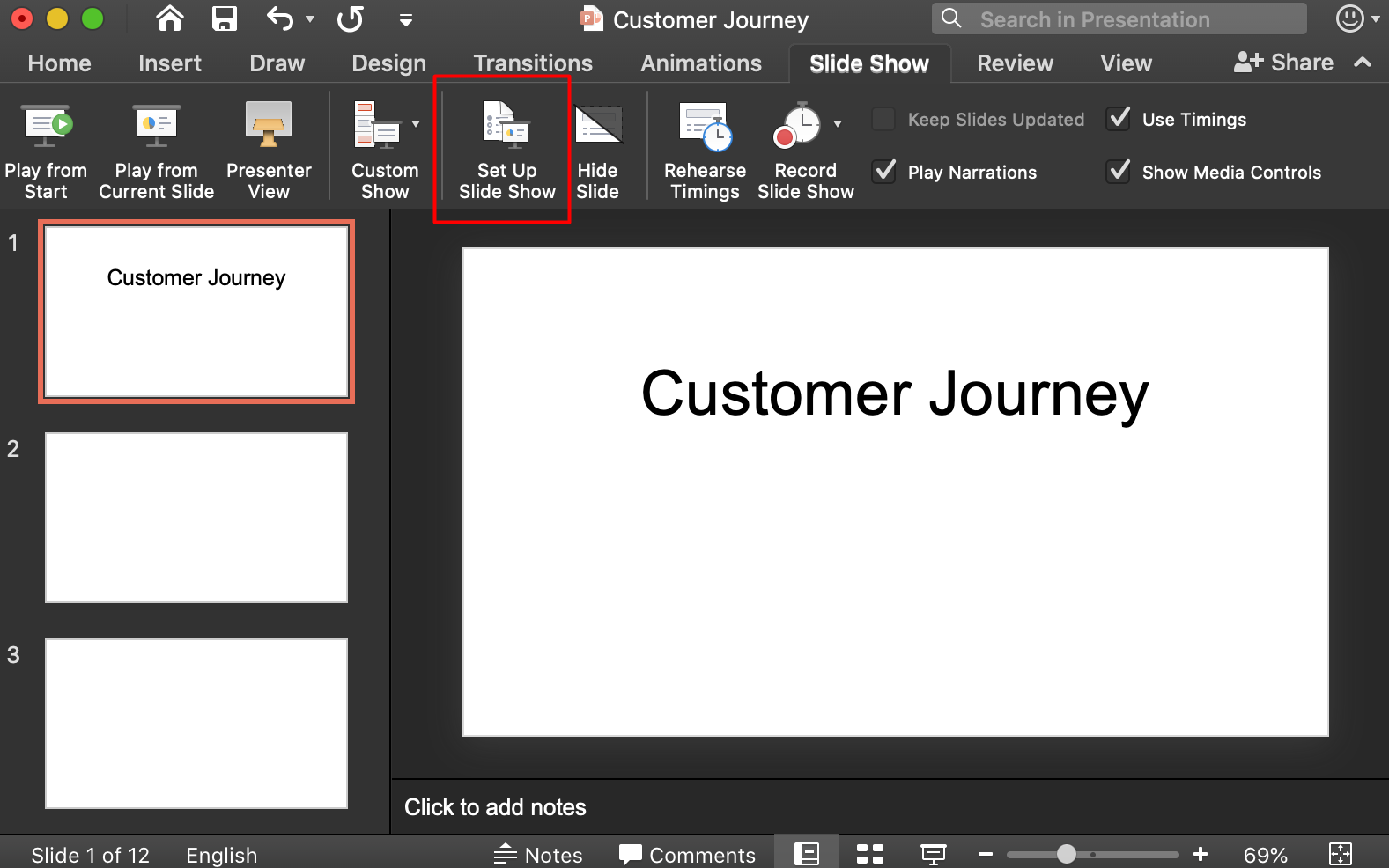
Task: Open Set Up Slide Show
Action: coord(507,151)
